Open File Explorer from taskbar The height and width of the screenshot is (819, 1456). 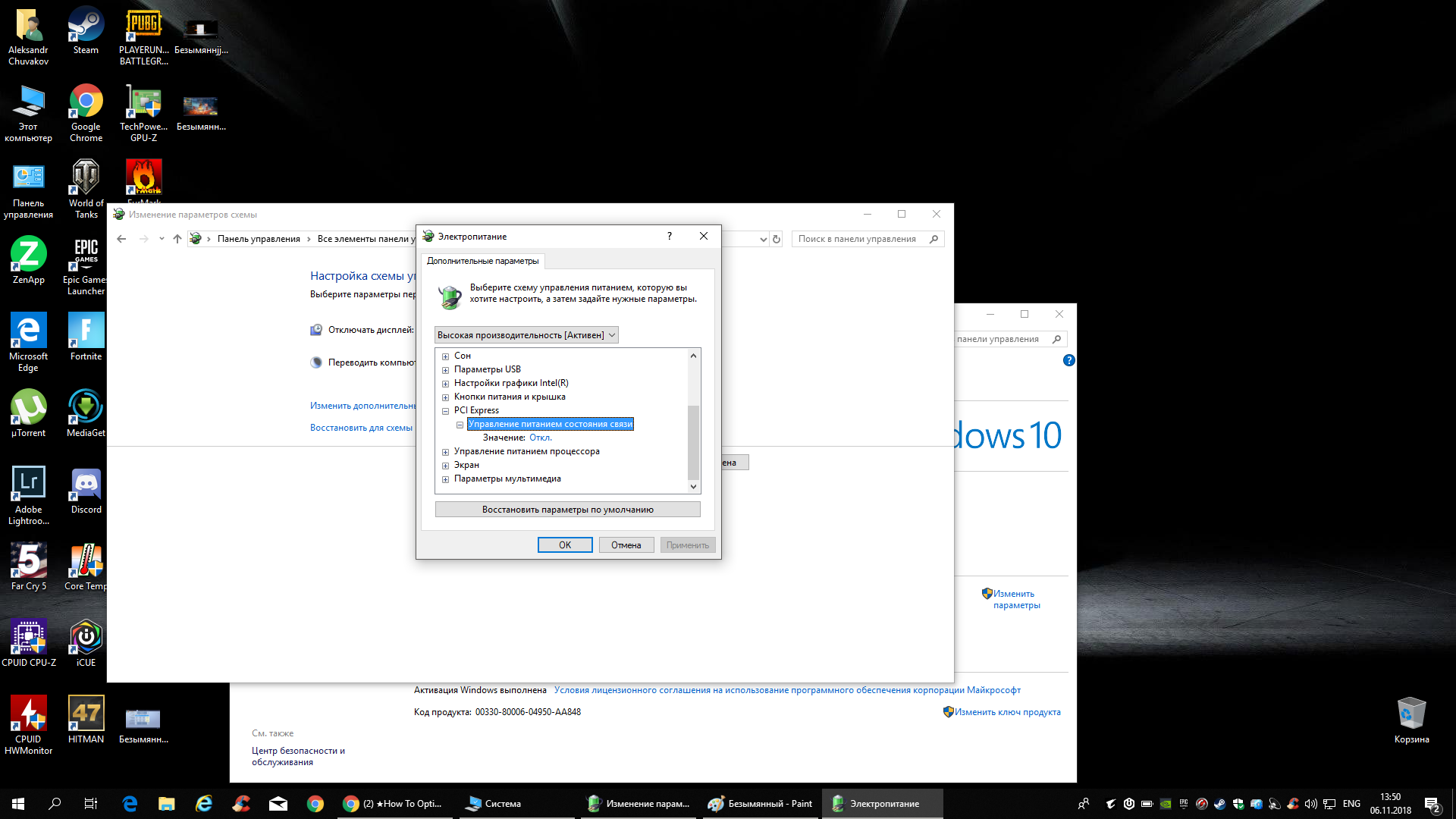[x=166, y=804]
